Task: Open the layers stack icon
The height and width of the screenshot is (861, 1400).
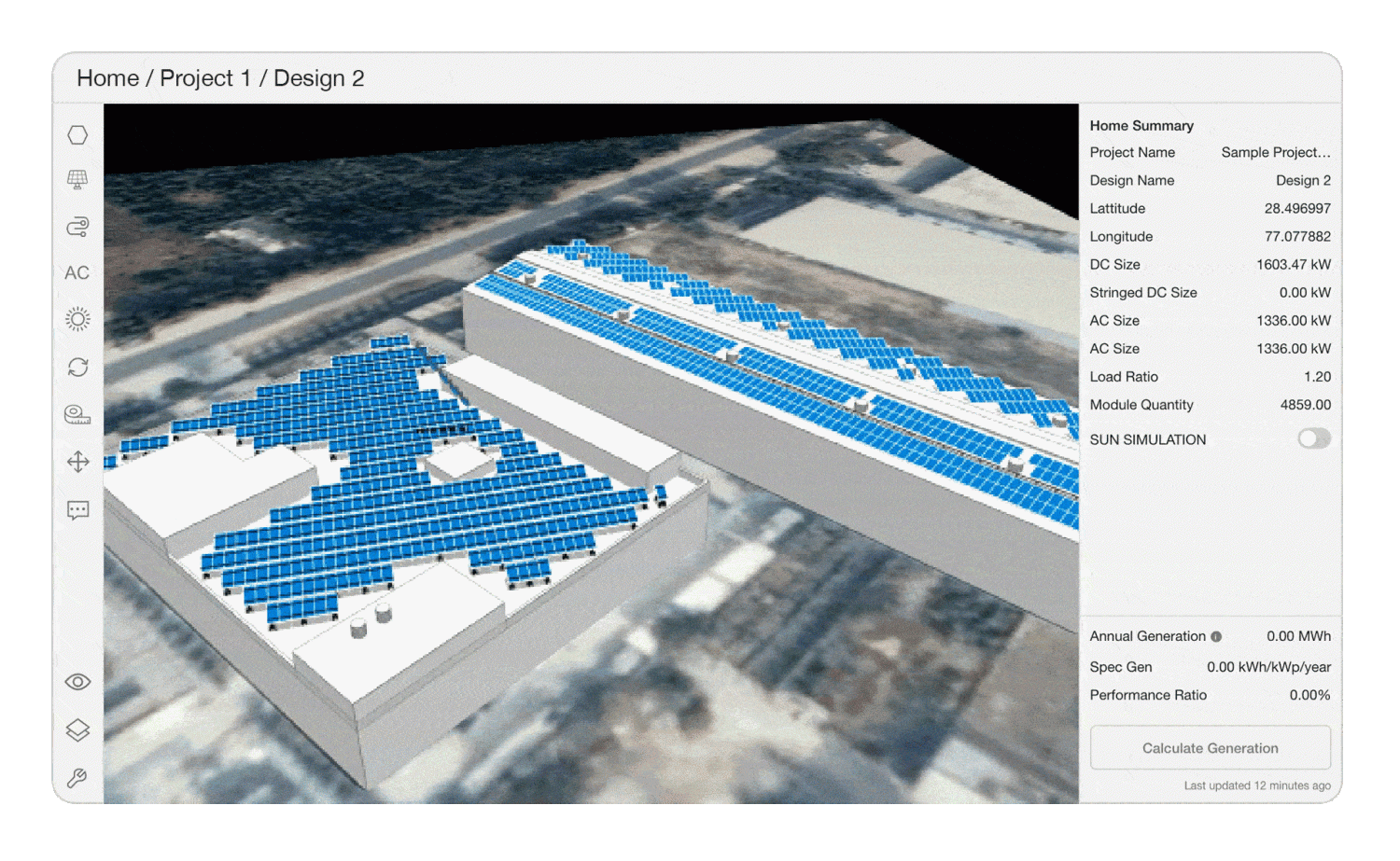Action: pos(77,730)
